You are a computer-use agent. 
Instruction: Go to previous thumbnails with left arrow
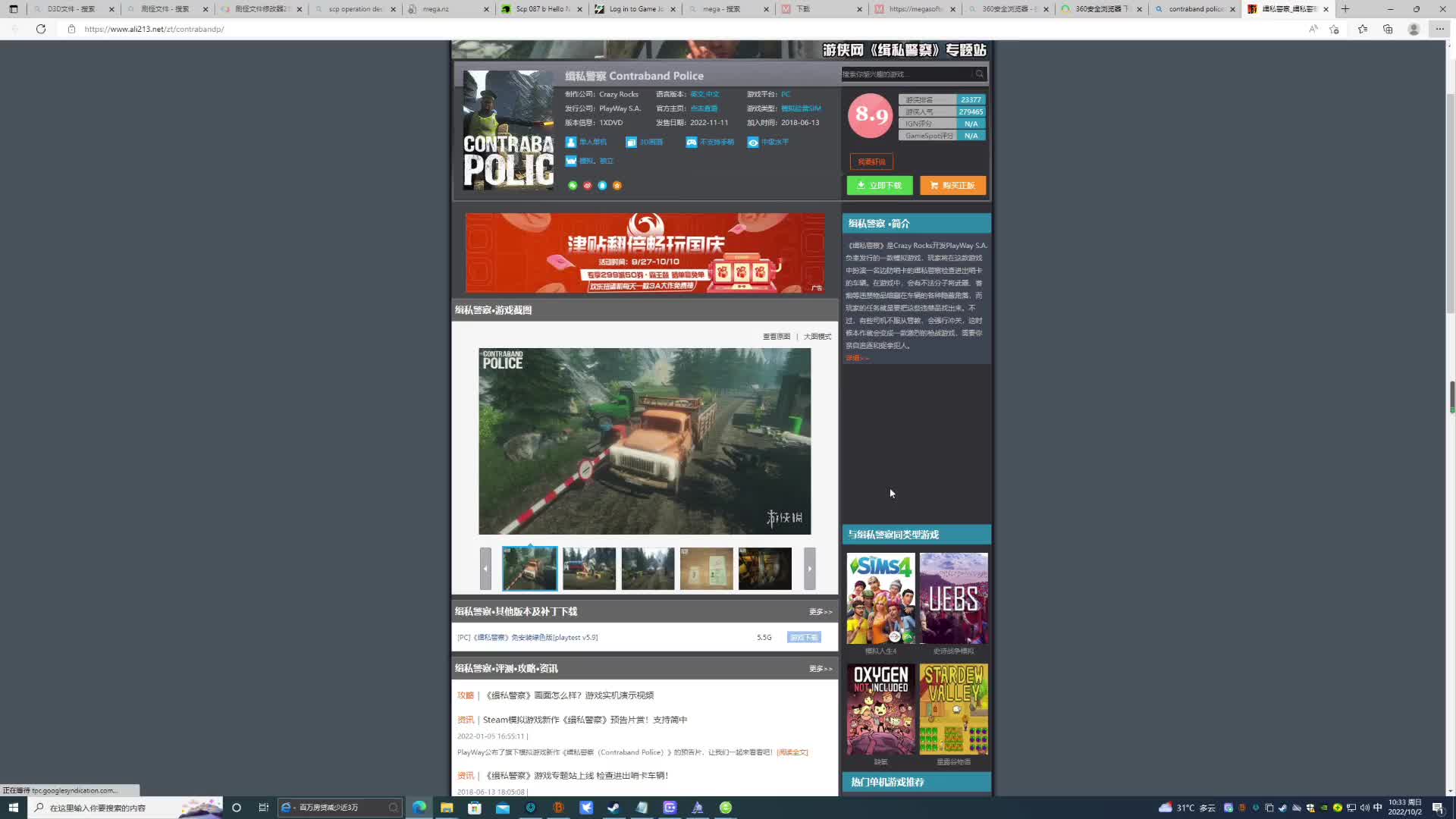click(485, 569)
